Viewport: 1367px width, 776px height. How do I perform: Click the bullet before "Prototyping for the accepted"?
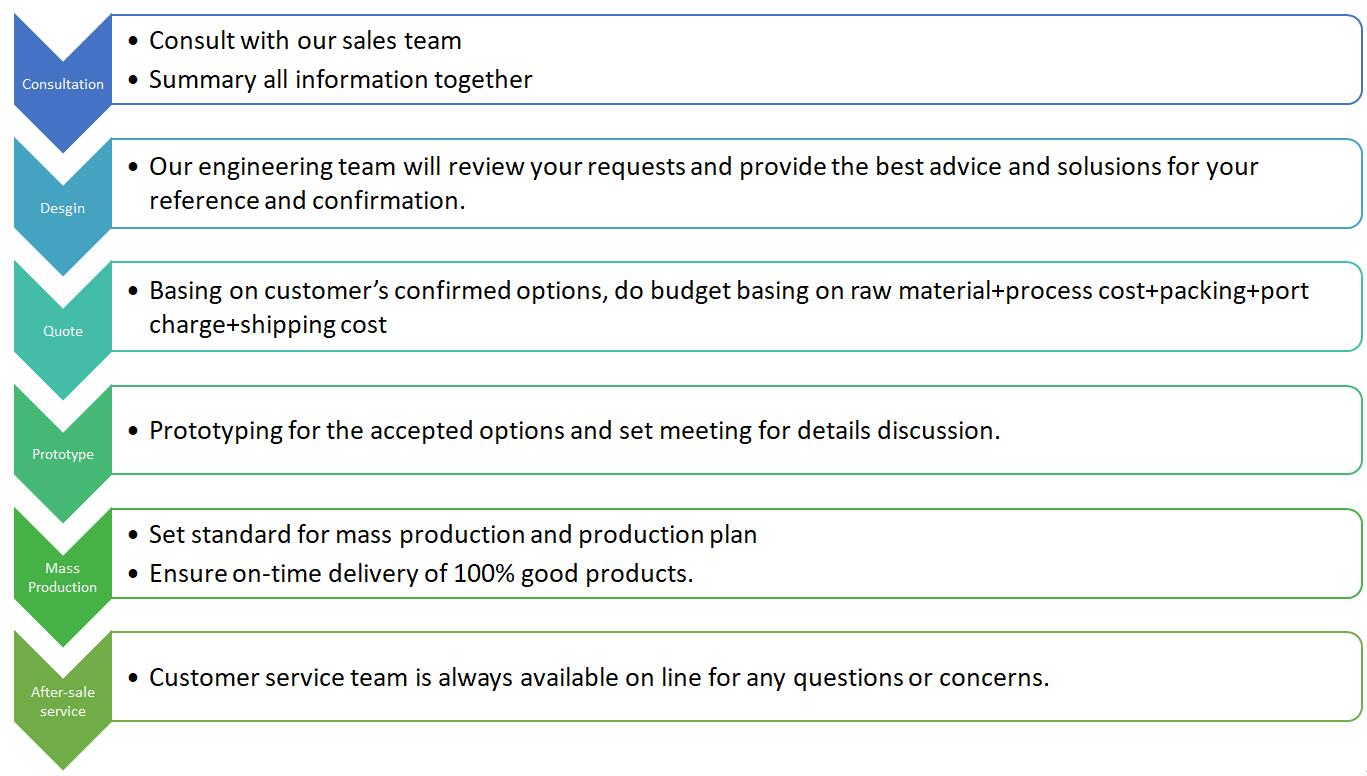point(134,432)
